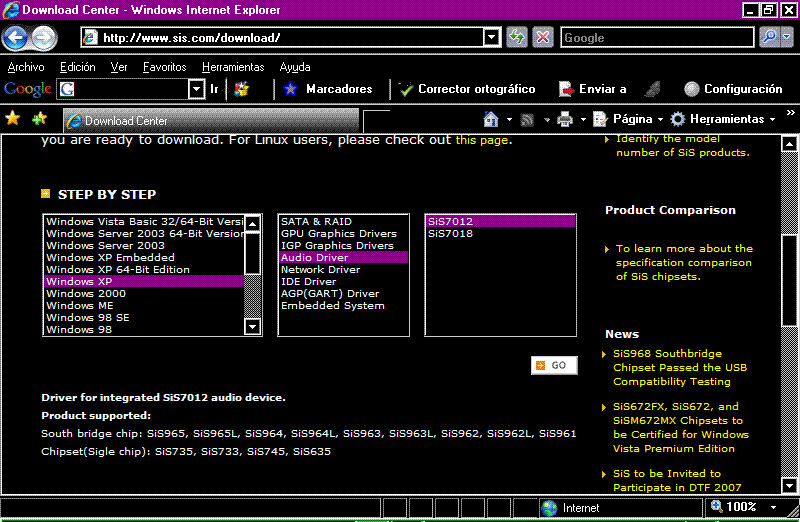Select IGP Graphics Drivers
This screenshot has height=522, width=800.
[x=344, y=245]
